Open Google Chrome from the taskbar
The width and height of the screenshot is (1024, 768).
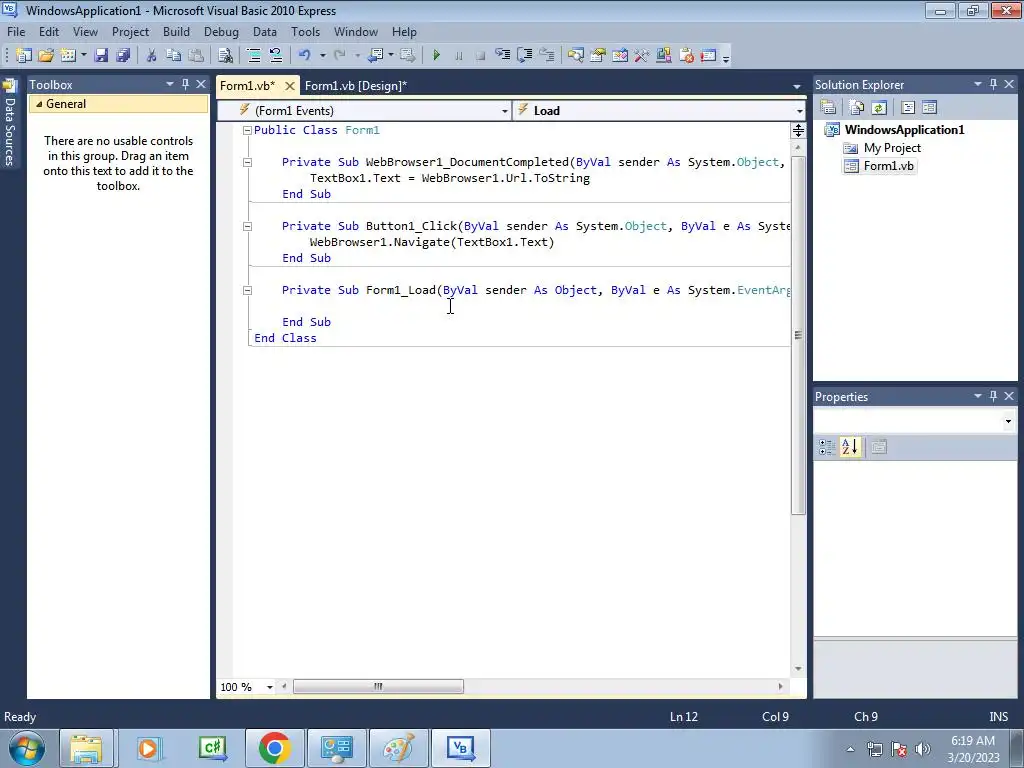click(274, 748)
